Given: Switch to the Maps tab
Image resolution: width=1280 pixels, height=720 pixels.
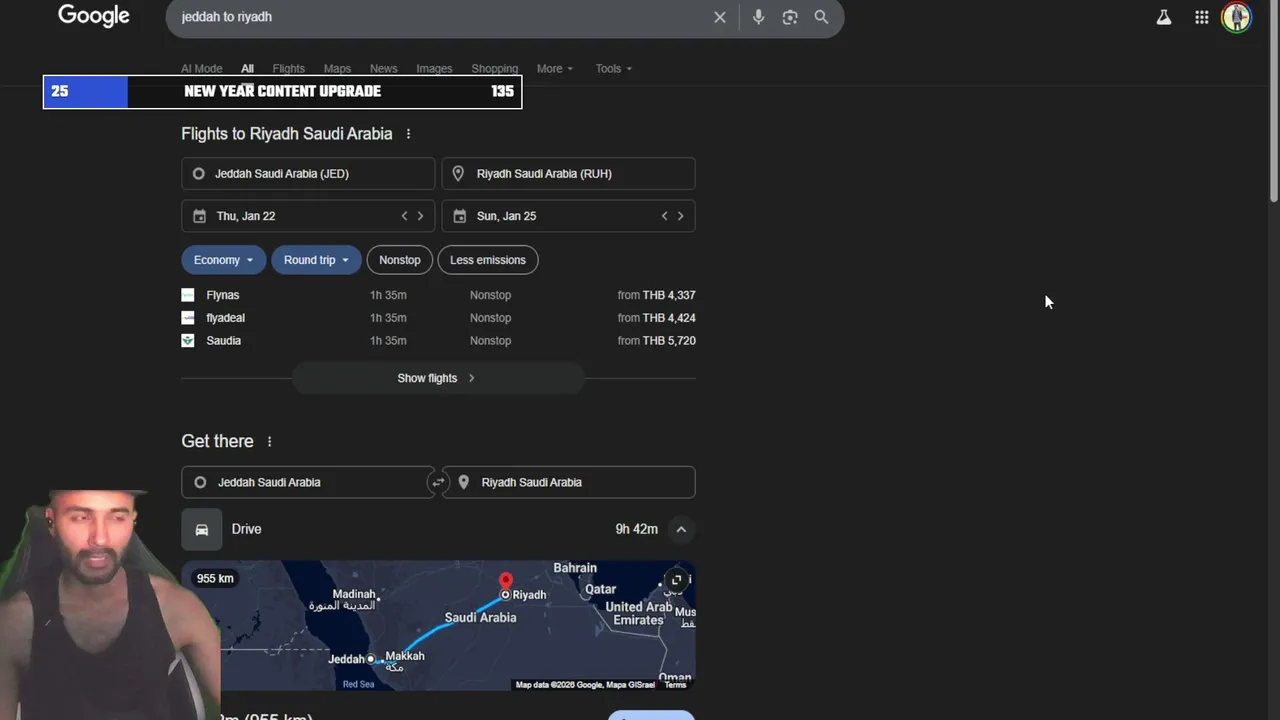Looking at the screenshot, I should click(337, 69).
